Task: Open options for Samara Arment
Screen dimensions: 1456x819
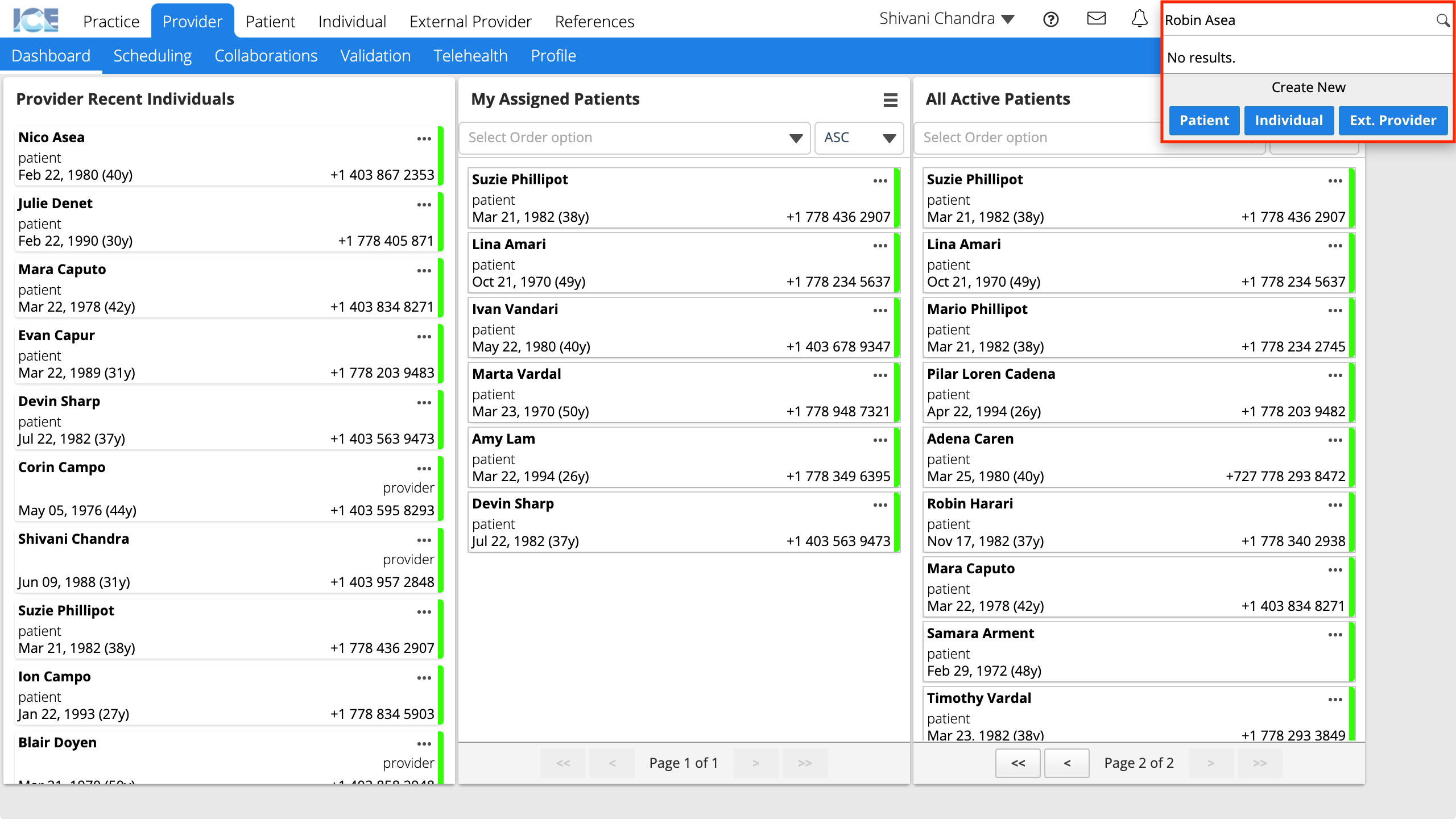Action: click(1335, 635)
